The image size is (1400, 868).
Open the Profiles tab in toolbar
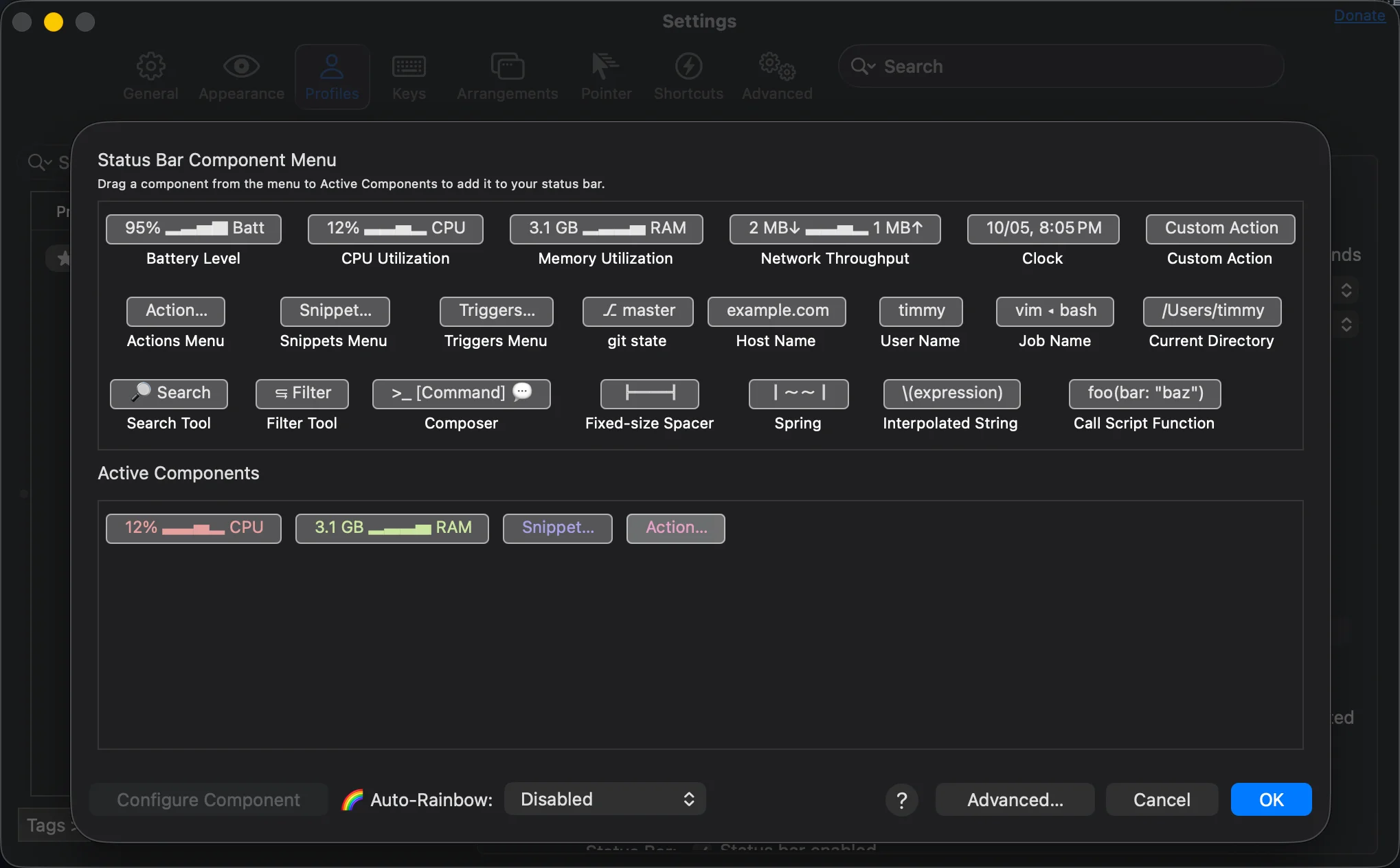tap(332, 77)
